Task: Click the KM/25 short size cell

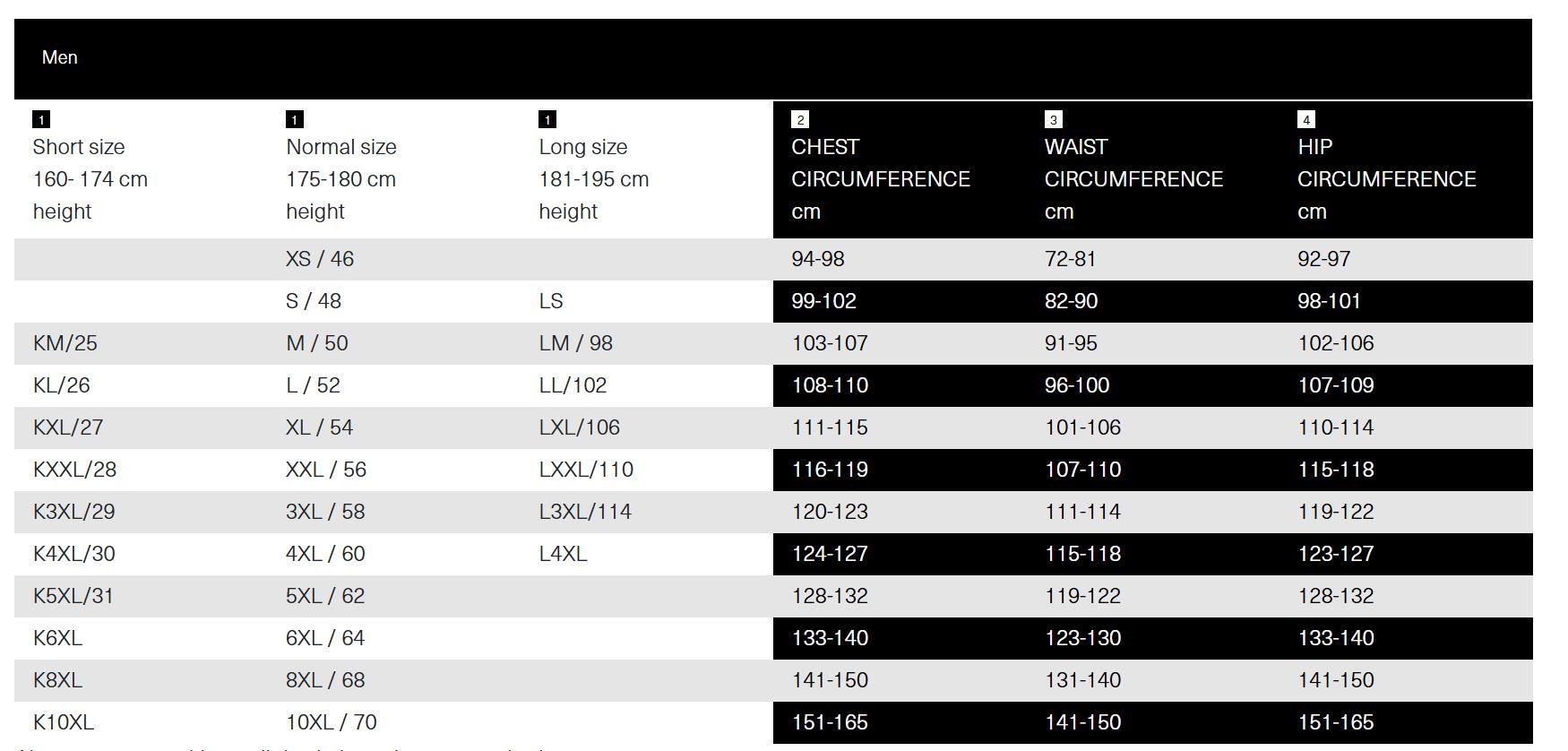Action: click(65, 343)
